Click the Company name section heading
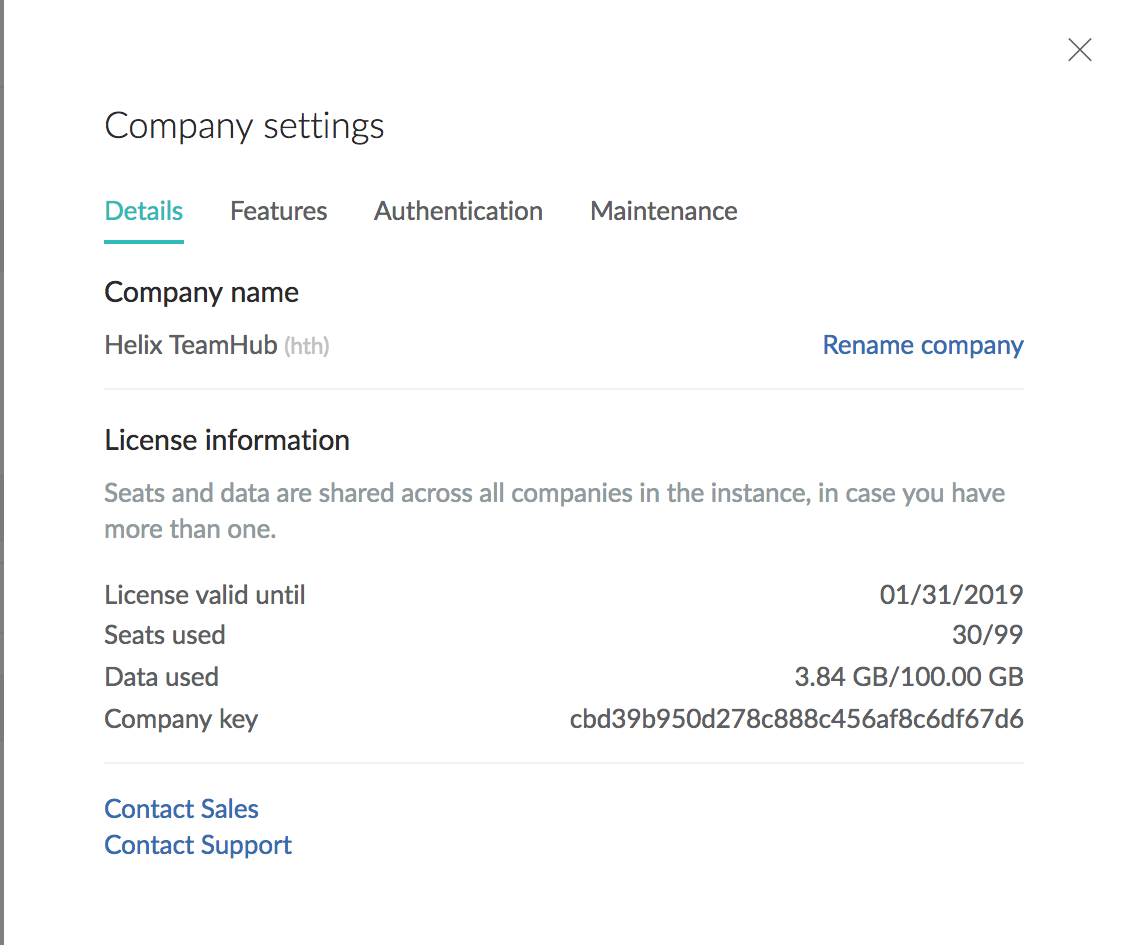The width and height of the screenshot is (1124, 945). pyautogui.click(x=201, y=292)
